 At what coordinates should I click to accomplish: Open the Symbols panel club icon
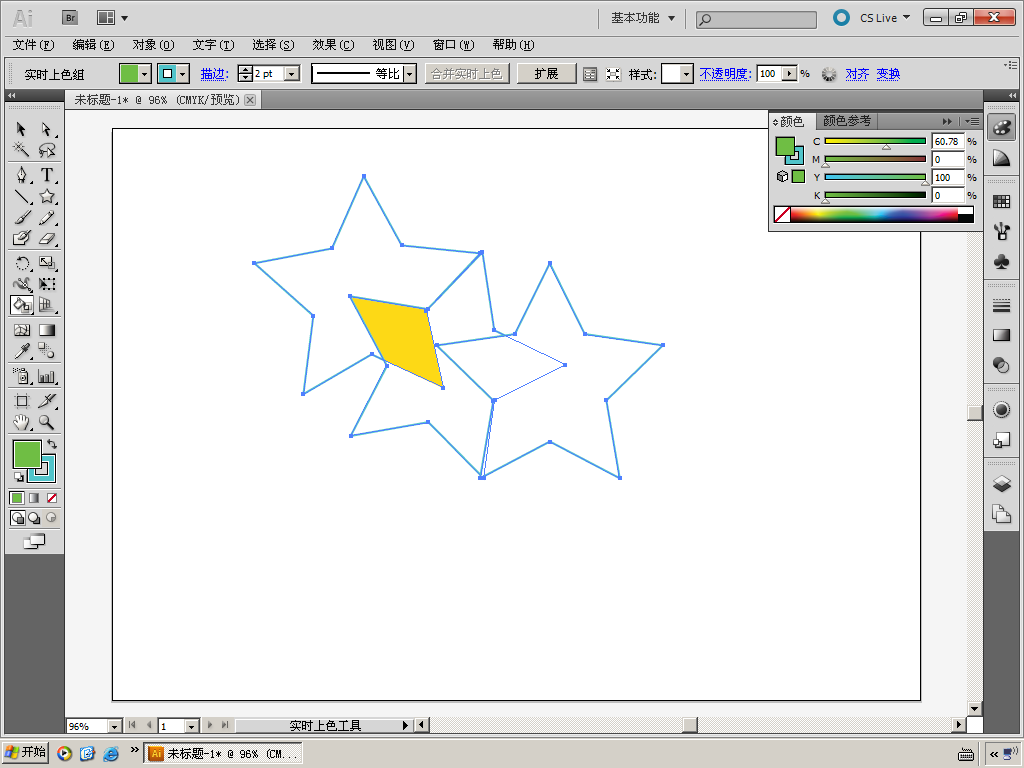click(1001, 261)
